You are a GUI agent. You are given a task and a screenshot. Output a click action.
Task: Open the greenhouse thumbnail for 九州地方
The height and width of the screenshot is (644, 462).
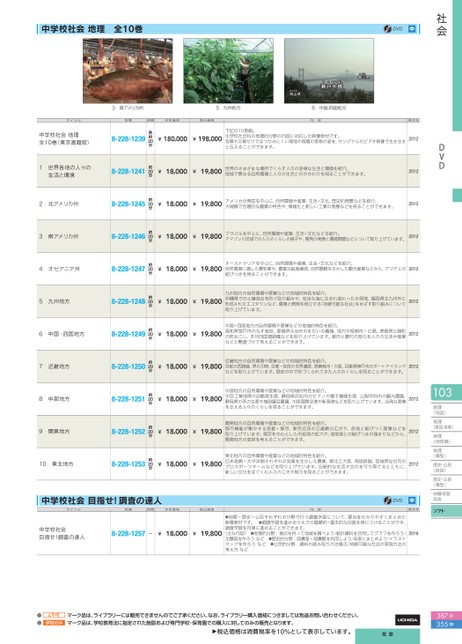228,71
